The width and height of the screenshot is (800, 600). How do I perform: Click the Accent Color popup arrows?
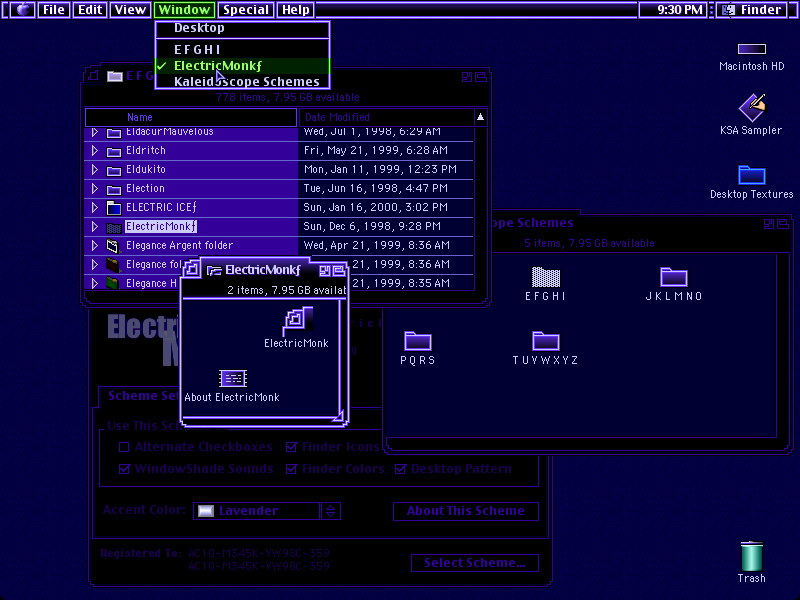pos(331,511)
